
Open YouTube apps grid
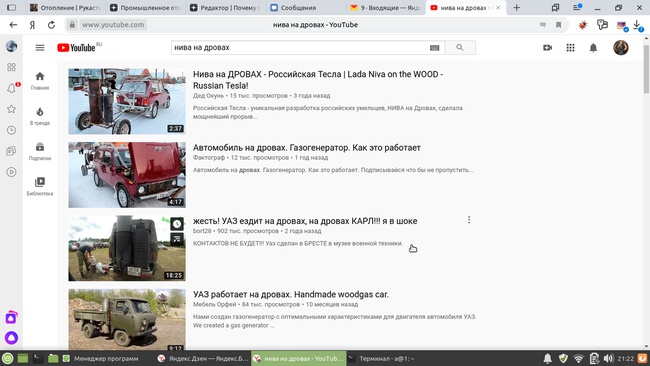(x=570, y=48)
